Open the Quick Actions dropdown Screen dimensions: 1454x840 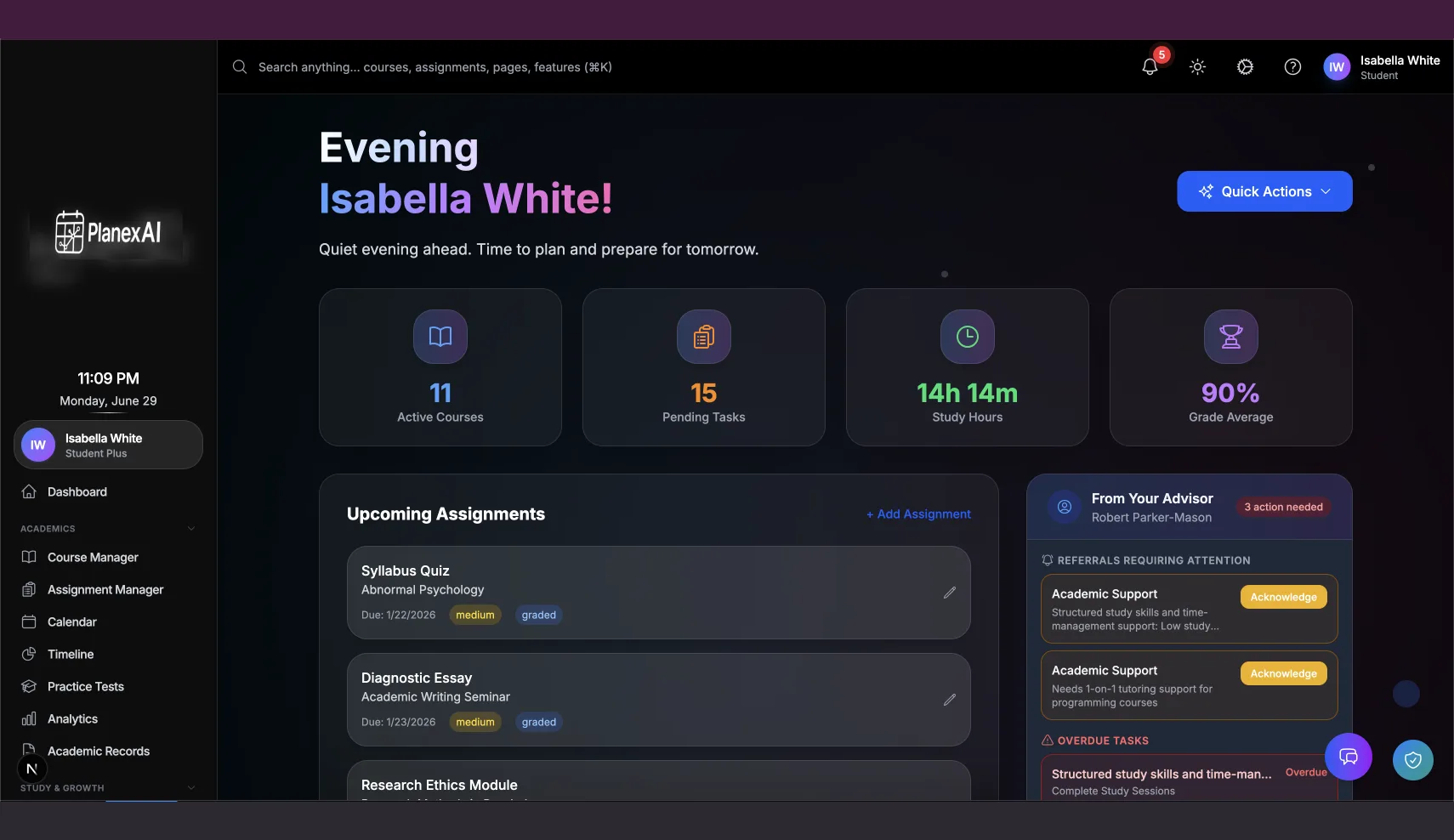pos(1264,191)
